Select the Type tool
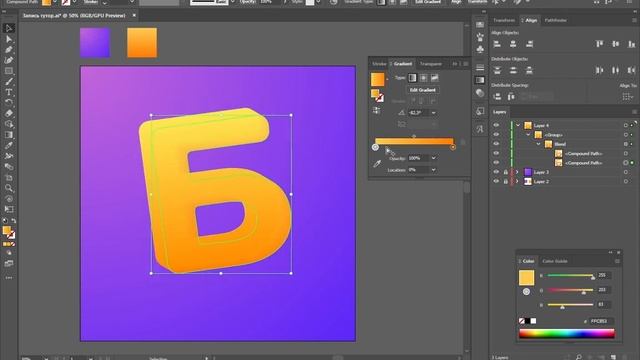Screen dimensions: 640x360 coord(9,92)
